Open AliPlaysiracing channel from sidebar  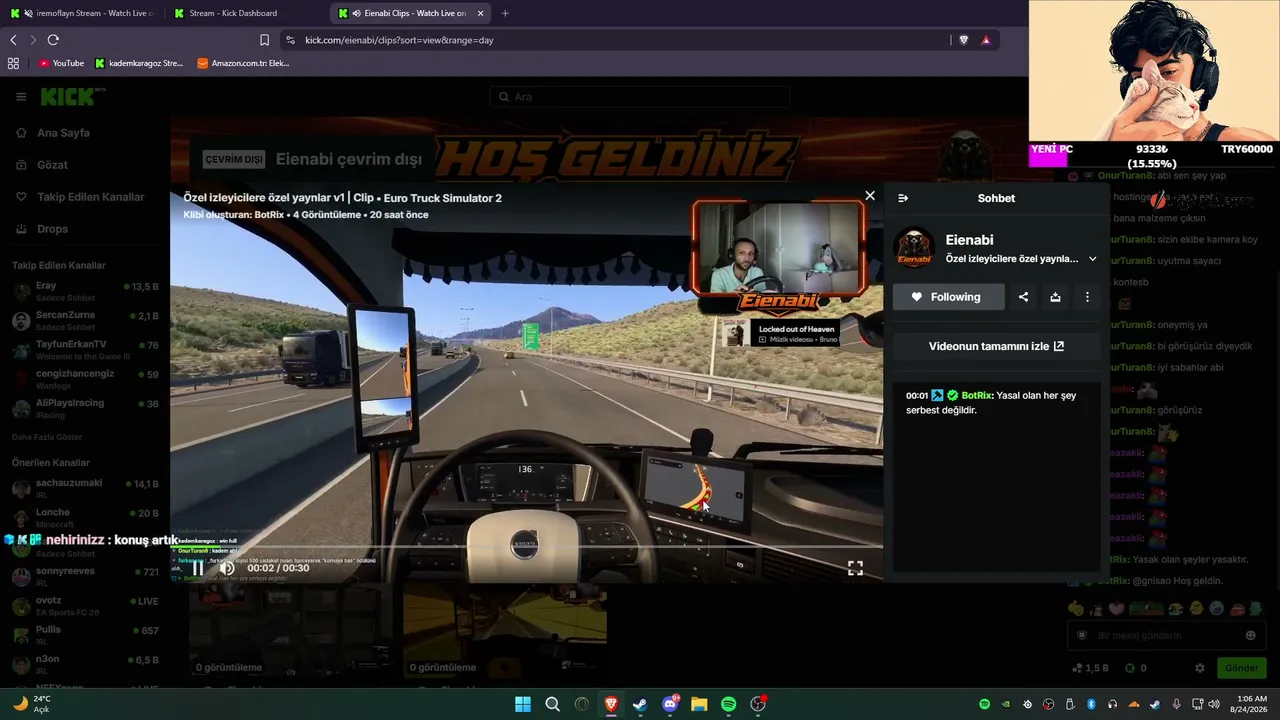click(x=85, y=408)
